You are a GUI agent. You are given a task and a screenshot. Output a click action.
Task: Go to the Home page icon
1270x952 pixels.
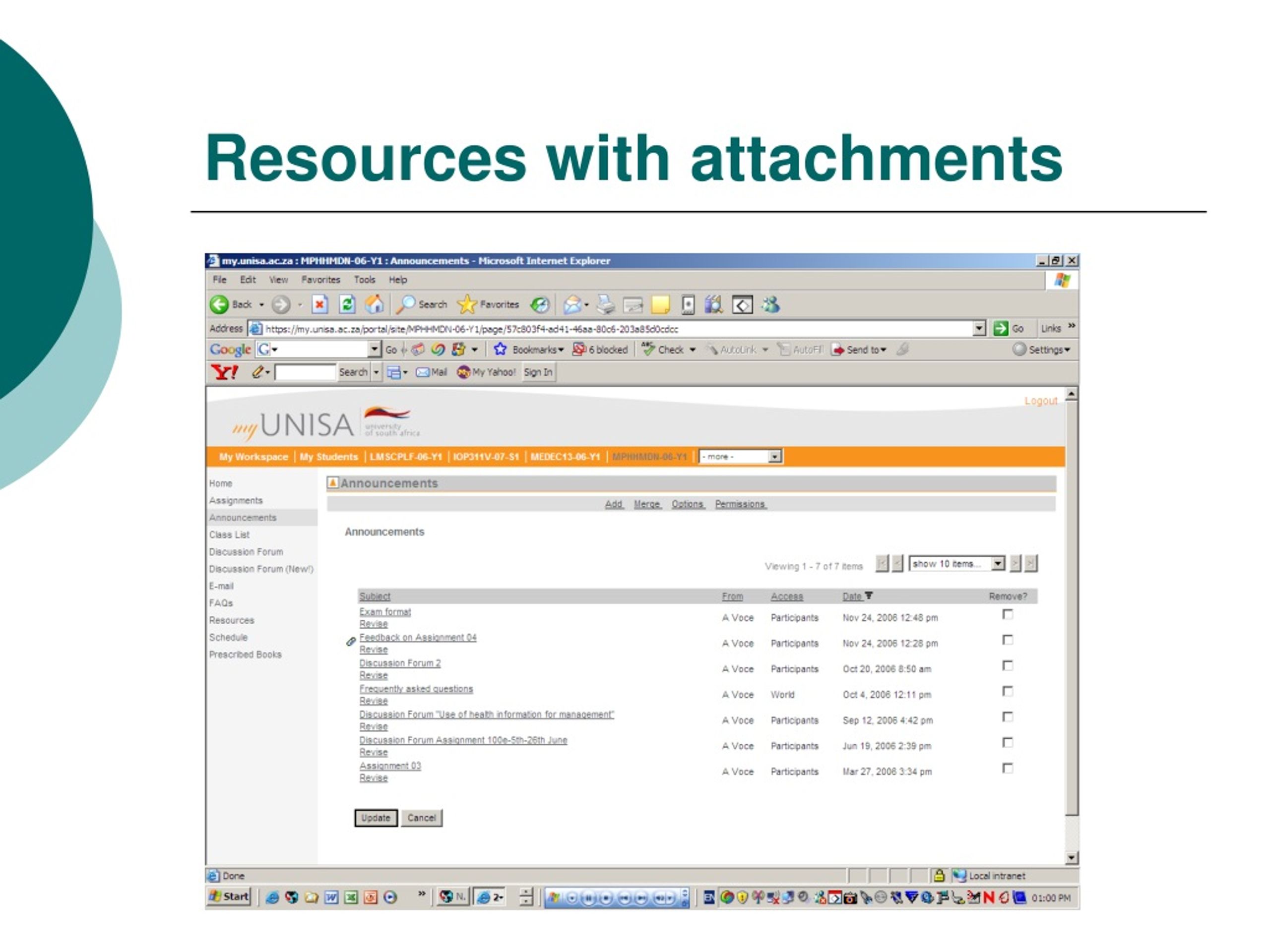[x=375, y=304]
